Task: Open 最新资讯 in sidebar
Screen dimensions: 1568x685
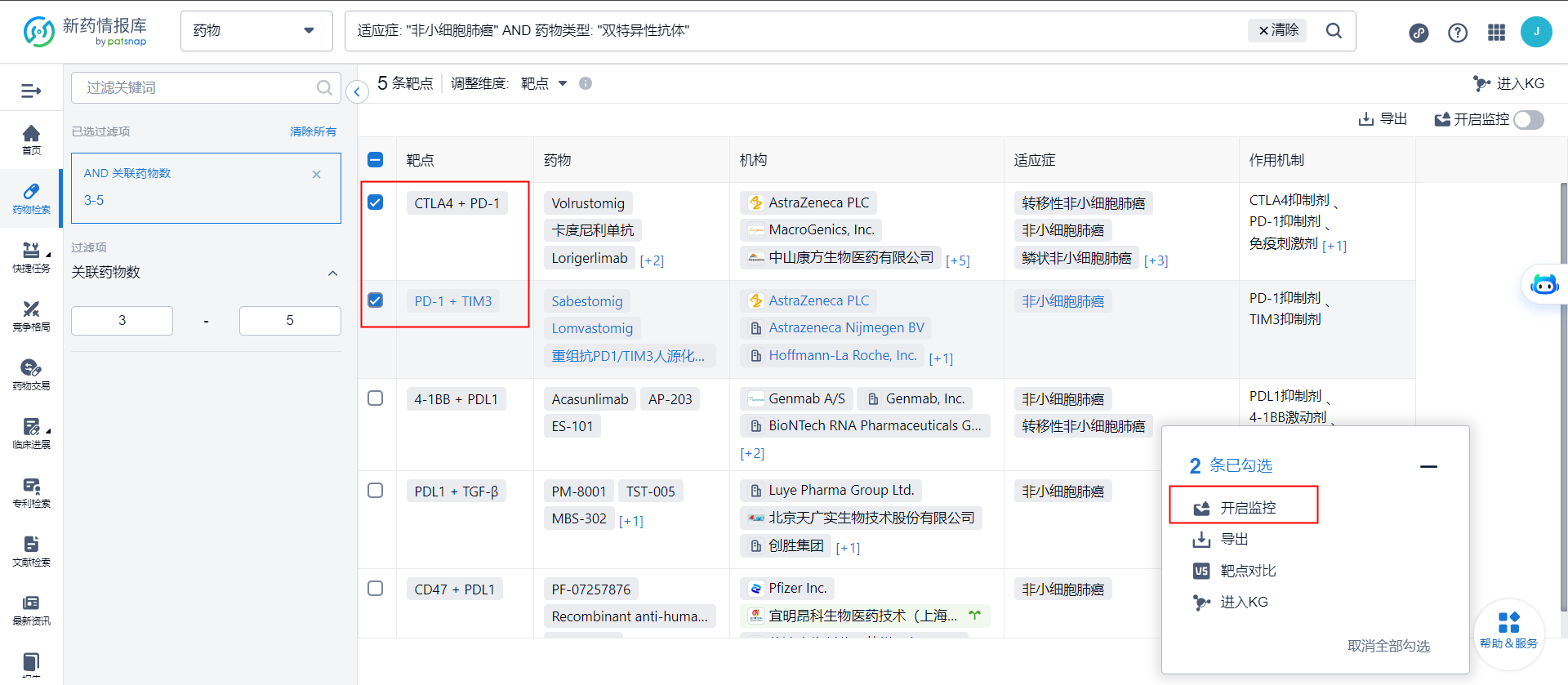Action: tap(31, 611)
